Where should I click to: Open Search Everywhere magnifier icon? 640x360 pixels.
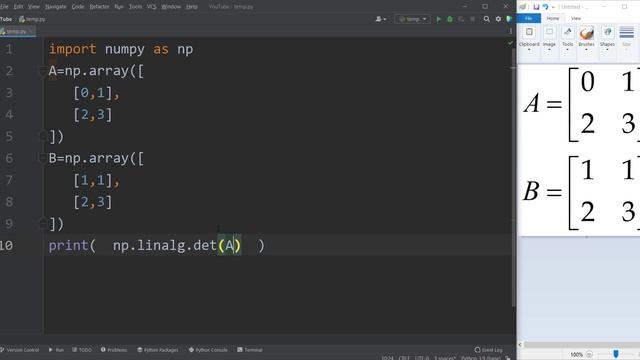click(x=487, y=19)
